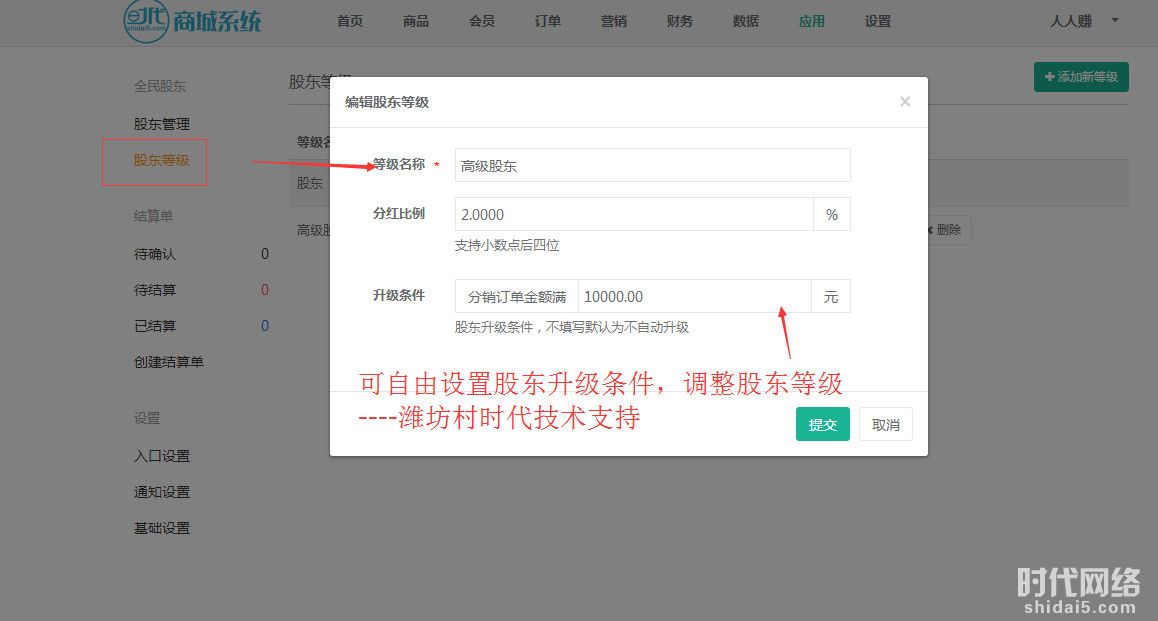Cancel editing with 取消 button

(x=885, y=424)
